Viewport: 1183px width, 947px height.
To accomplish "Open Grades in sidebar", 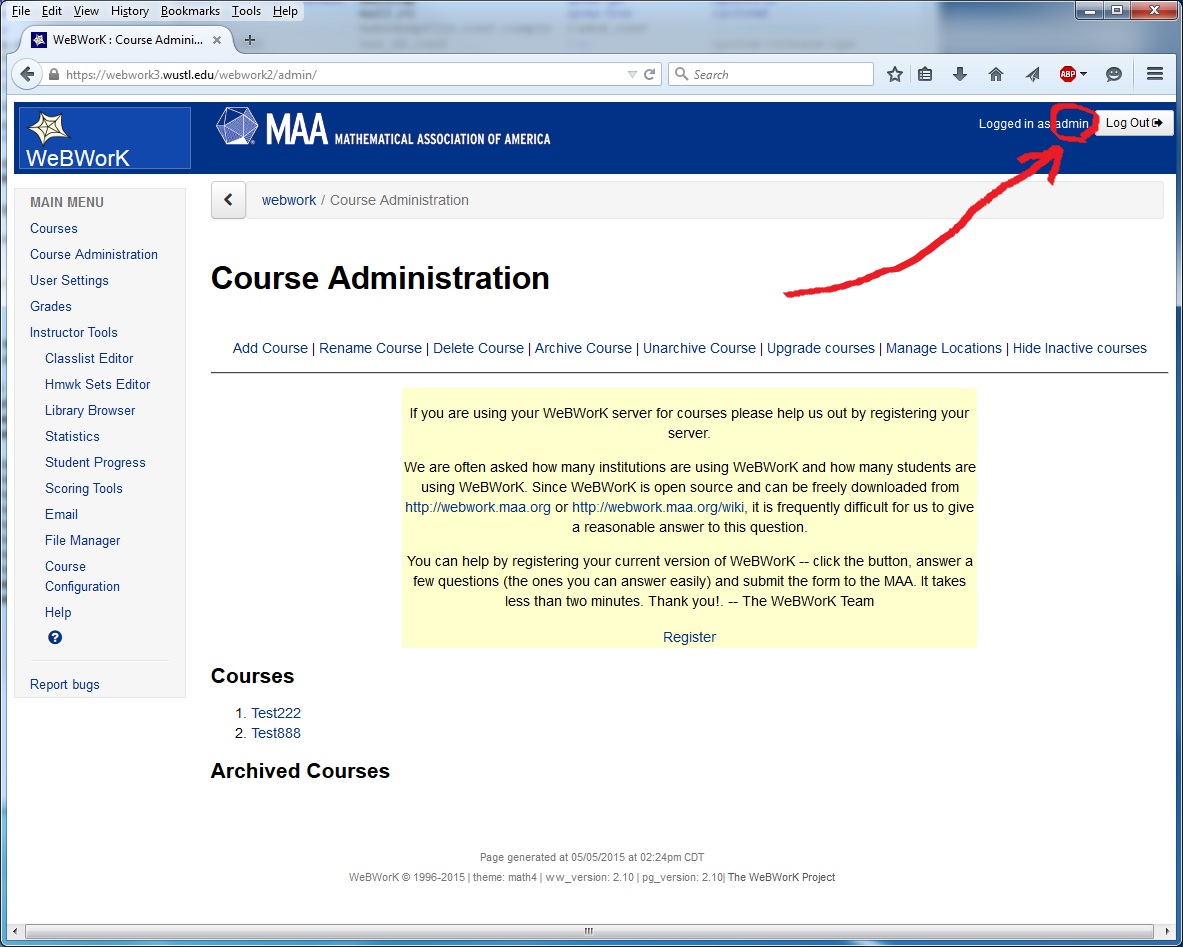I will coord(51,306).
